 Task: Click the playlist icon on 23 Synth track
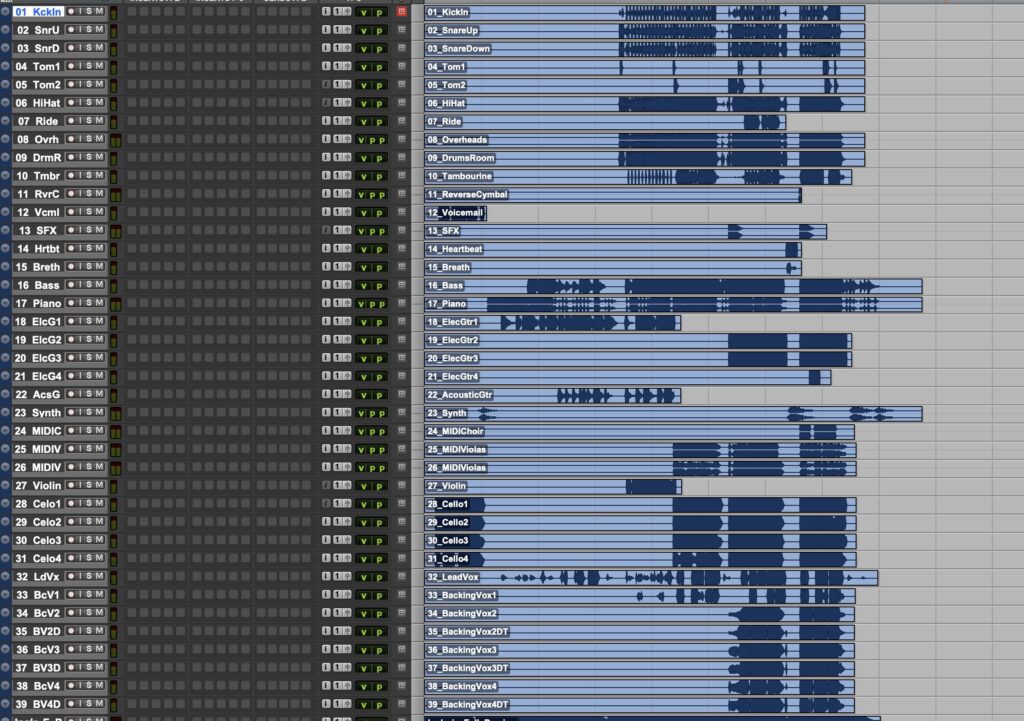(x=401, y=413)
